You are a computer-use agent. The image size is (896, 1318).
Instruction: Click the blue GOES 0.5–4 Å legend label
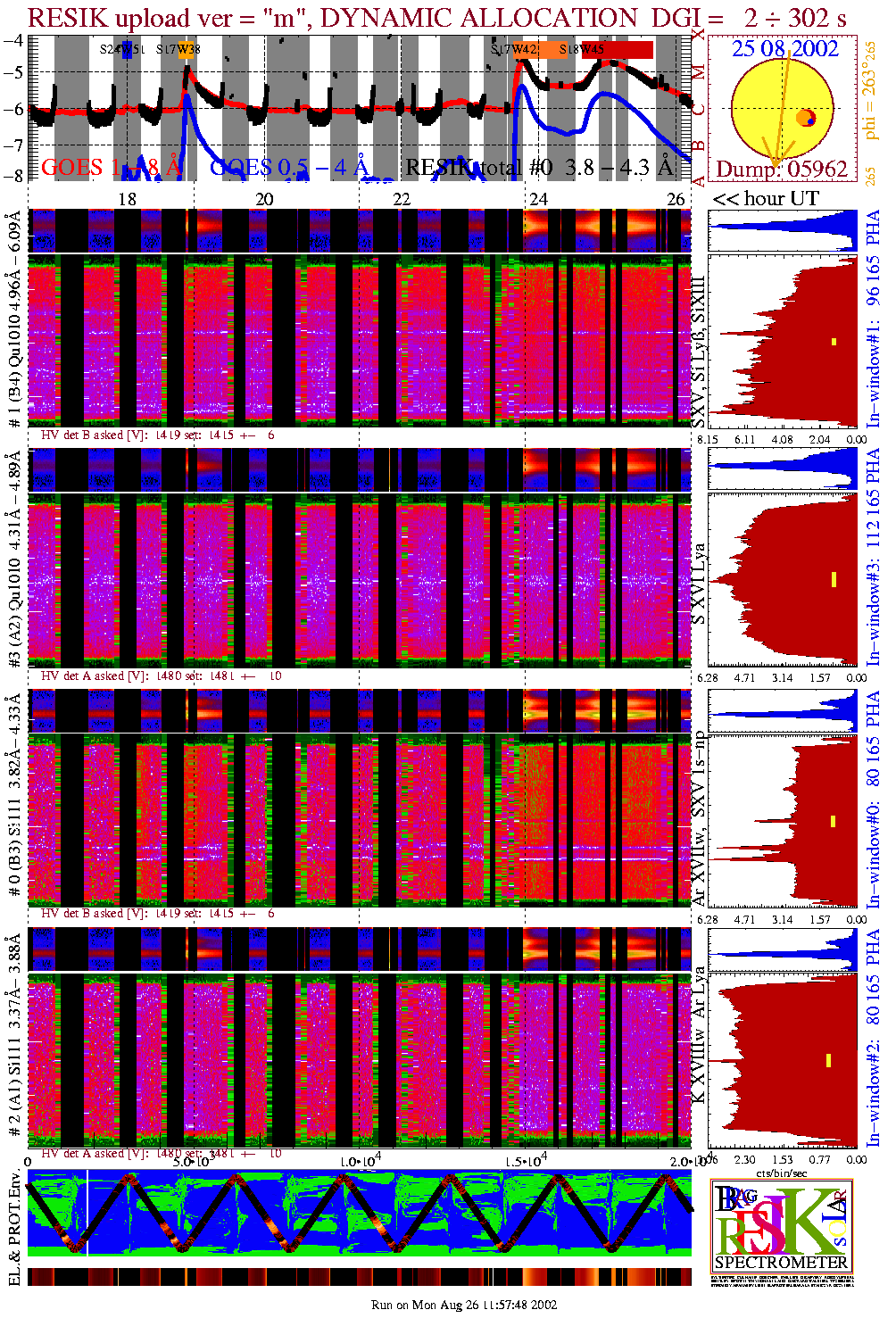(288, 167)
